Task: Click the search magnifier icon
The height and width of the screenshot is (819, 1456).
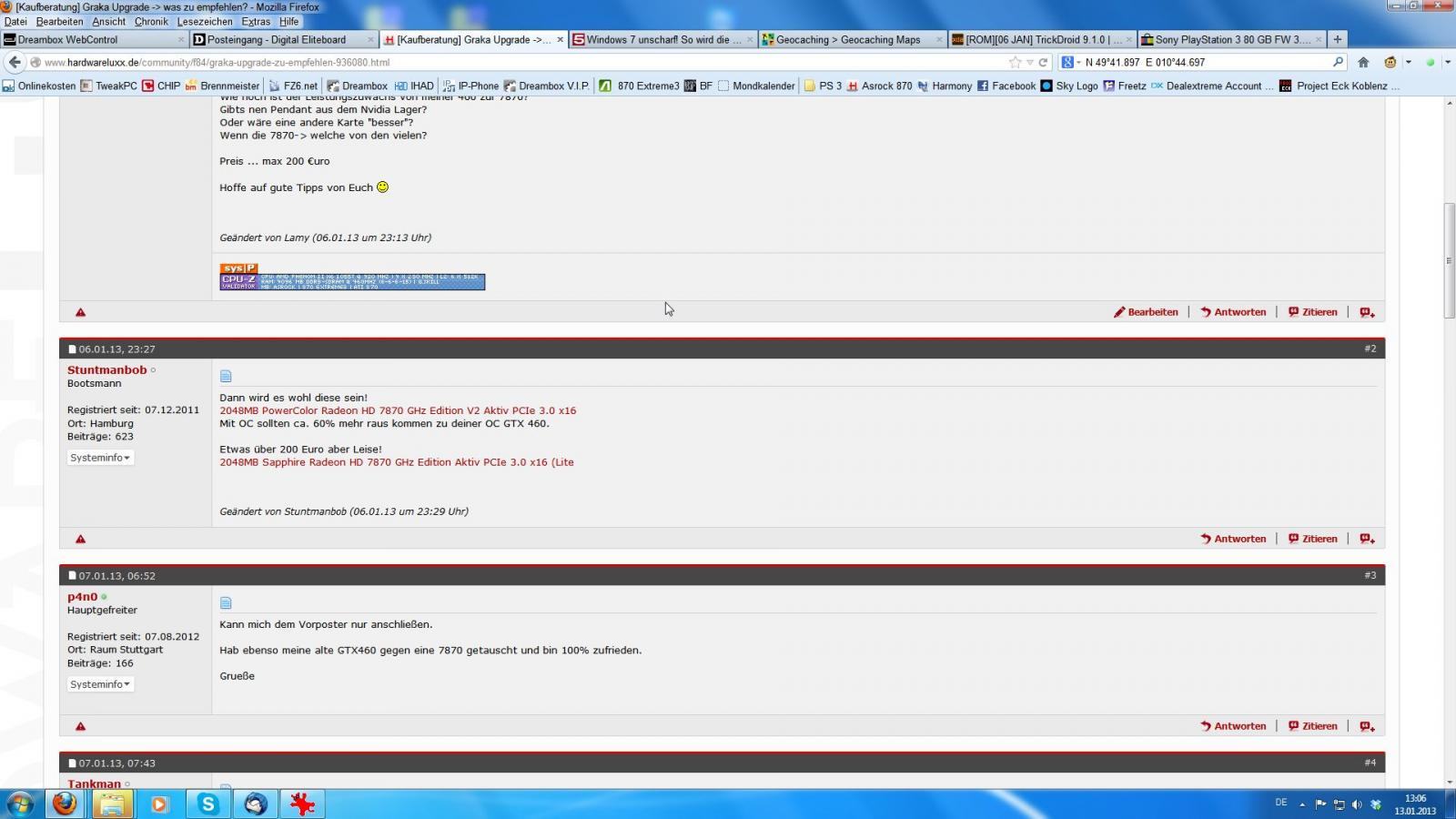Action: point(1338,62)
